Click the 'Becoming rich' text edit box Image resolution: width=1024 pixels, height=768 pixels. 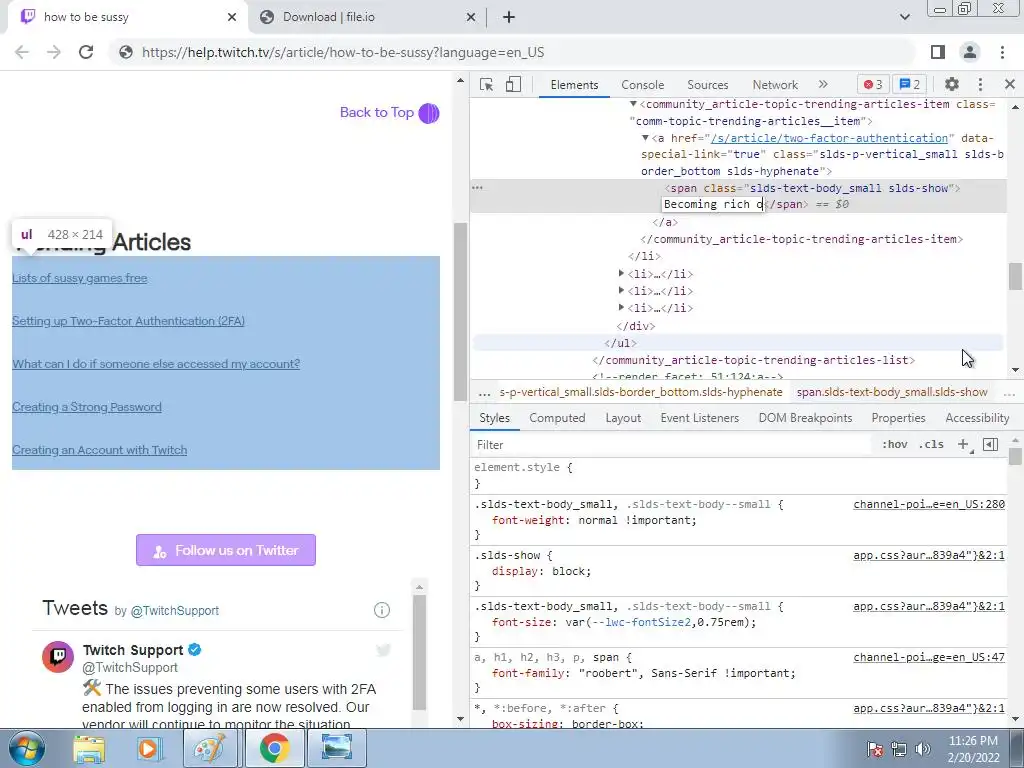click(x=713, y=204)
